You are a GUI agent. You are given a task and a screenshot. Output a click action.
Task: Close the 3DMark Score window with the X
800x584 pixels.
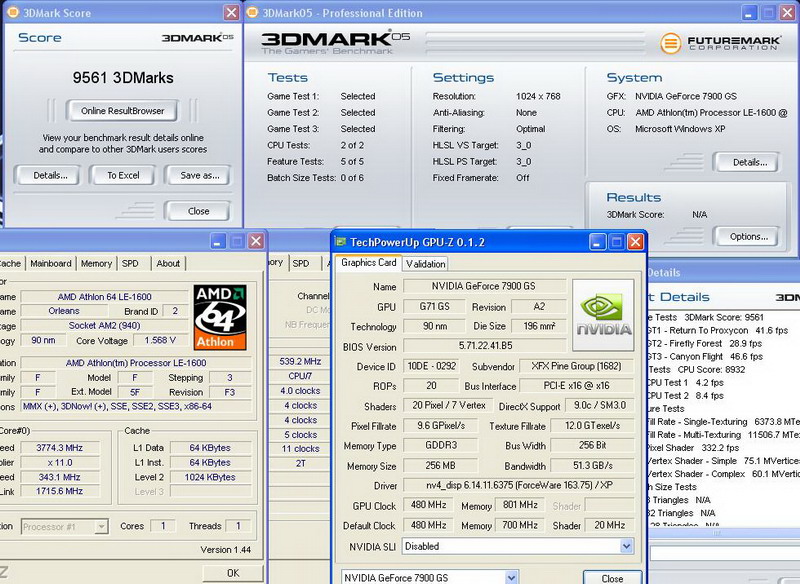click(231, 12)
